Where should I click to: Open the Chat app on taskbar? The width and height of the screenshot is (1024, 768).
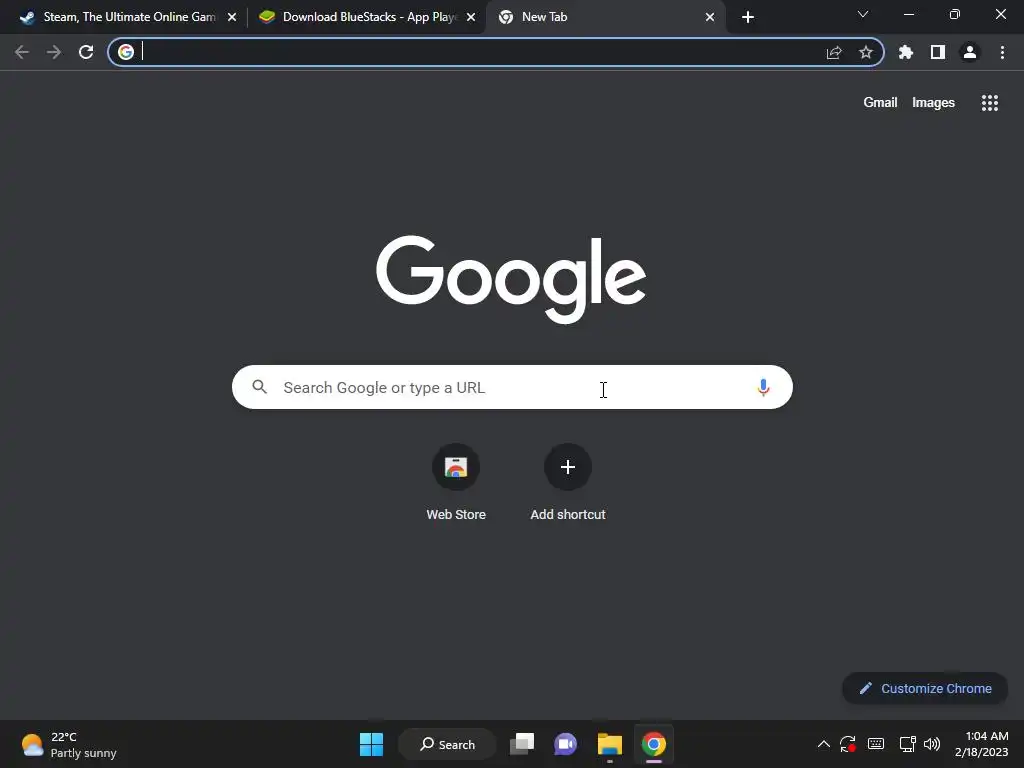[x=566, y=744]
